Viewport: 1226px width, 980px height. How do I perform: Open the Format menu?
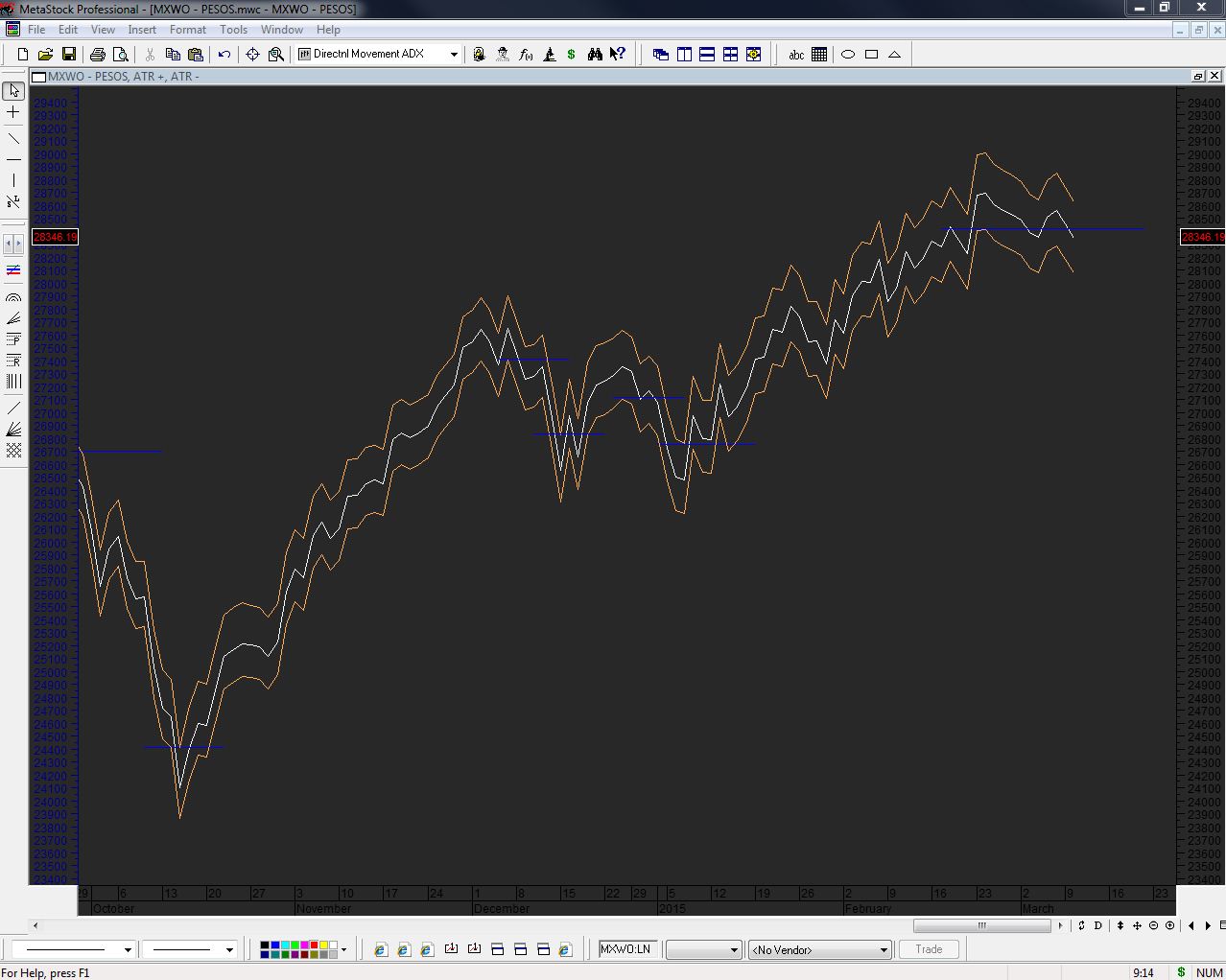tap(188, 30)
